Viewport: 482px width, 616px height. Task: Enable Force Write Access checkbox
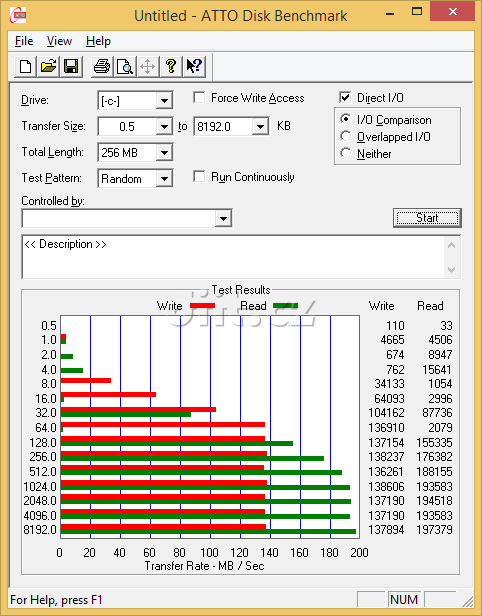coord(199,97)
